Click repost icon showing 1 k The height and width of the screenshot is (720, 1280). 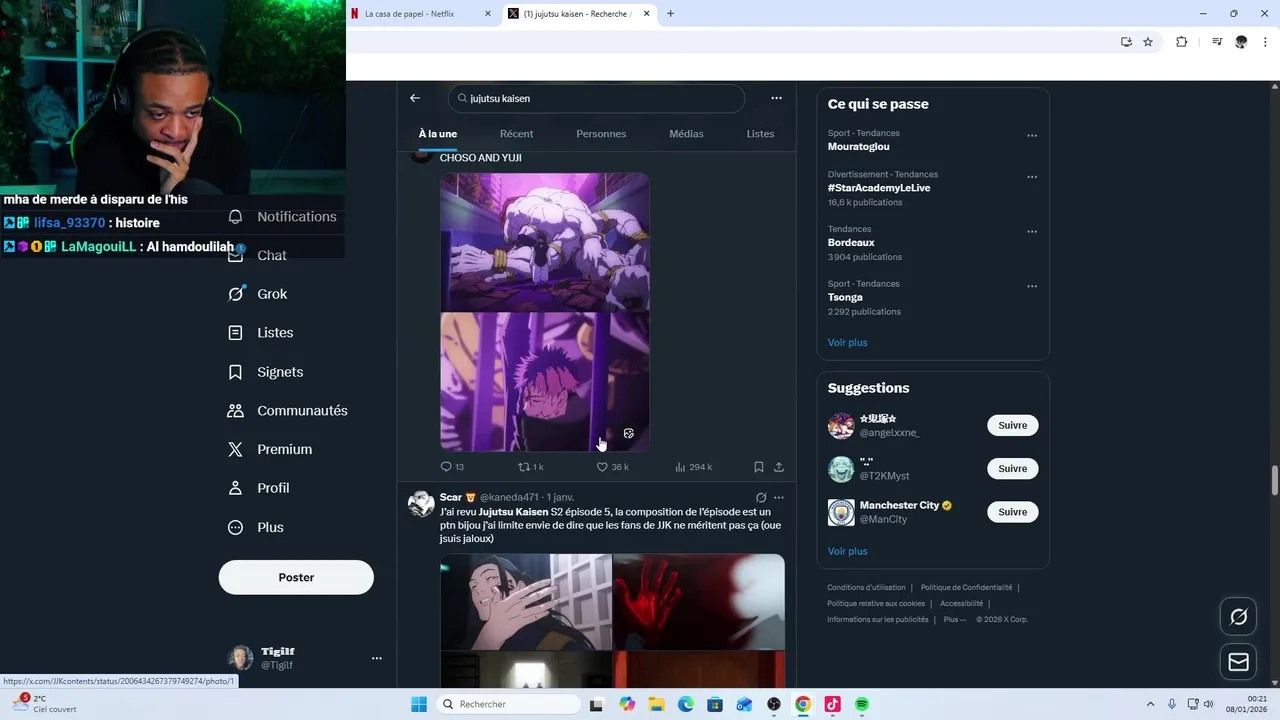pyautogui.click(x=524, y=467)
